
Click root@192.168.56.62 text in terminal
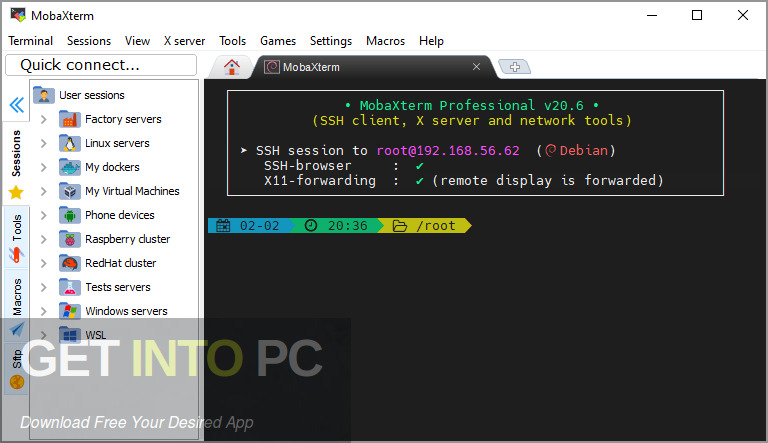tap(448, 150)
